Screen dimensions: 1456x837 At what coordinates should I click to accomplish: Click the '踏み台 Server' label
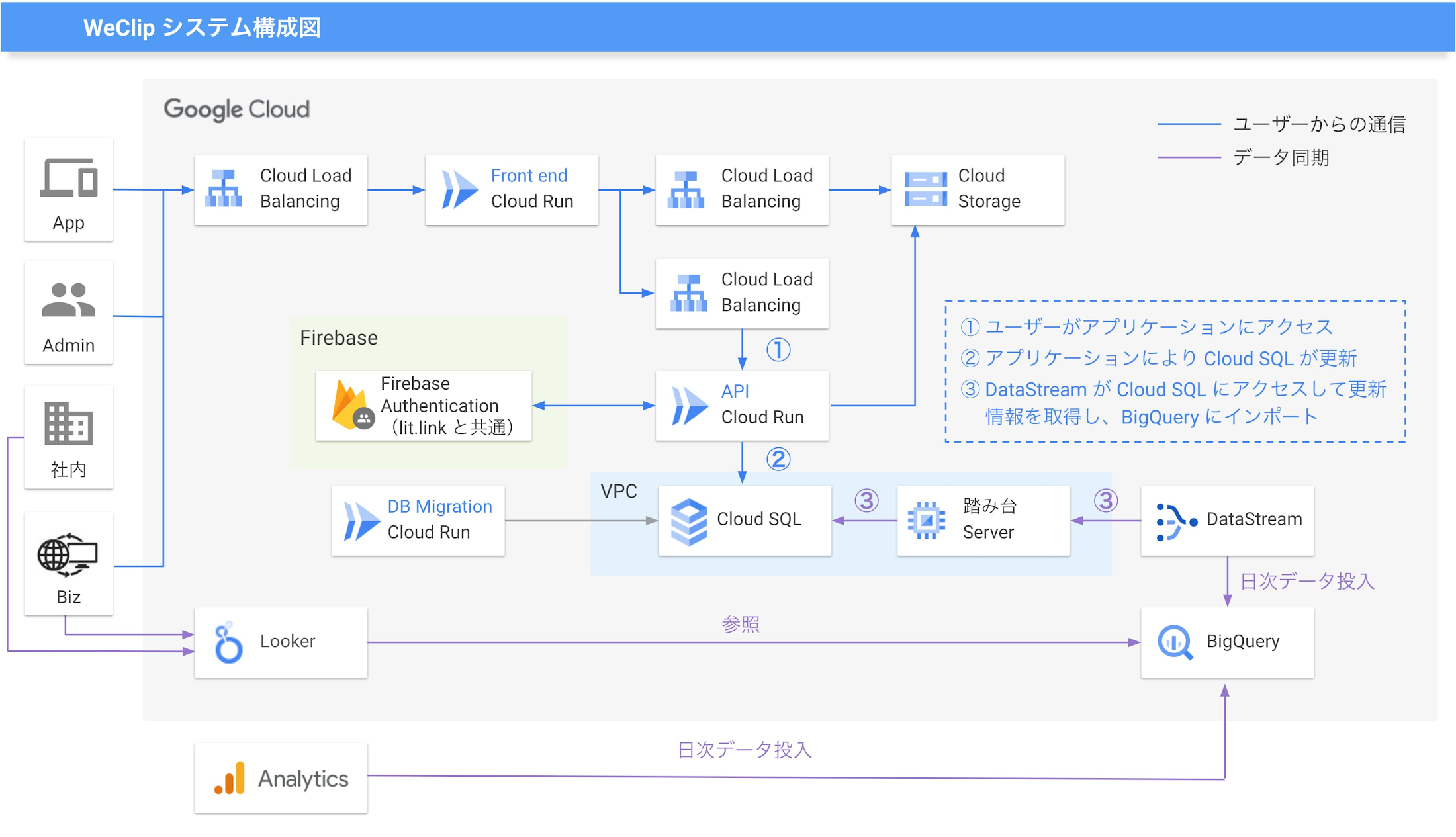pos(989,519)
